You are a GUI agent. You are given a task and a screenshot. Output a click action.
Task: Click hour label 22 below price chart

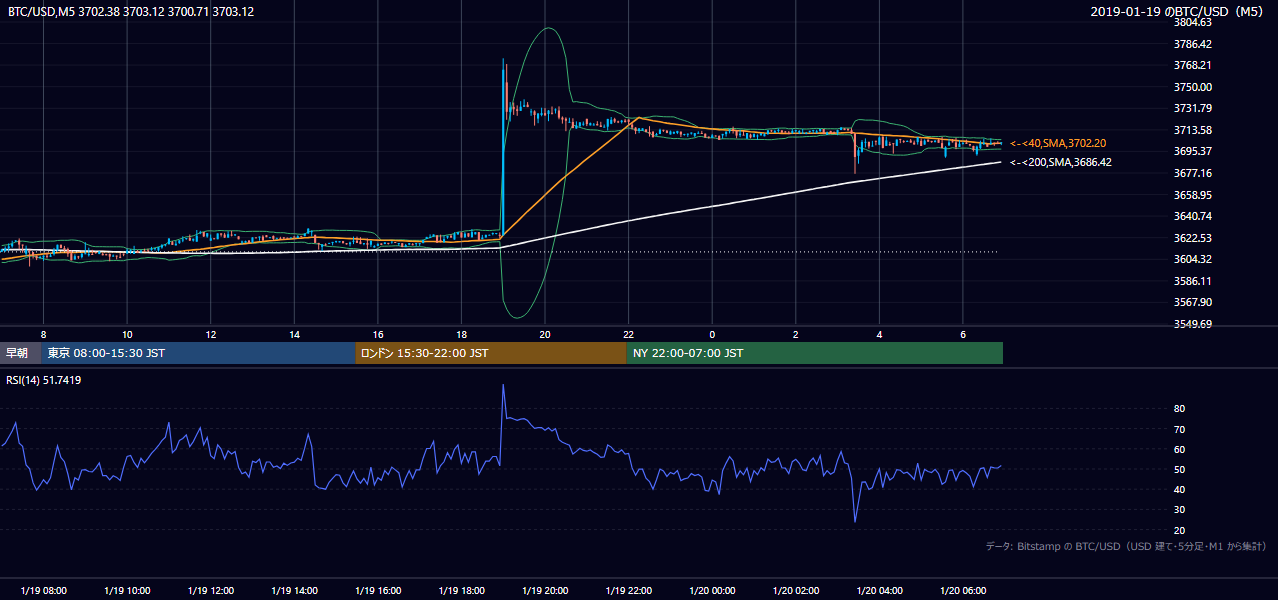pos(628,334)
